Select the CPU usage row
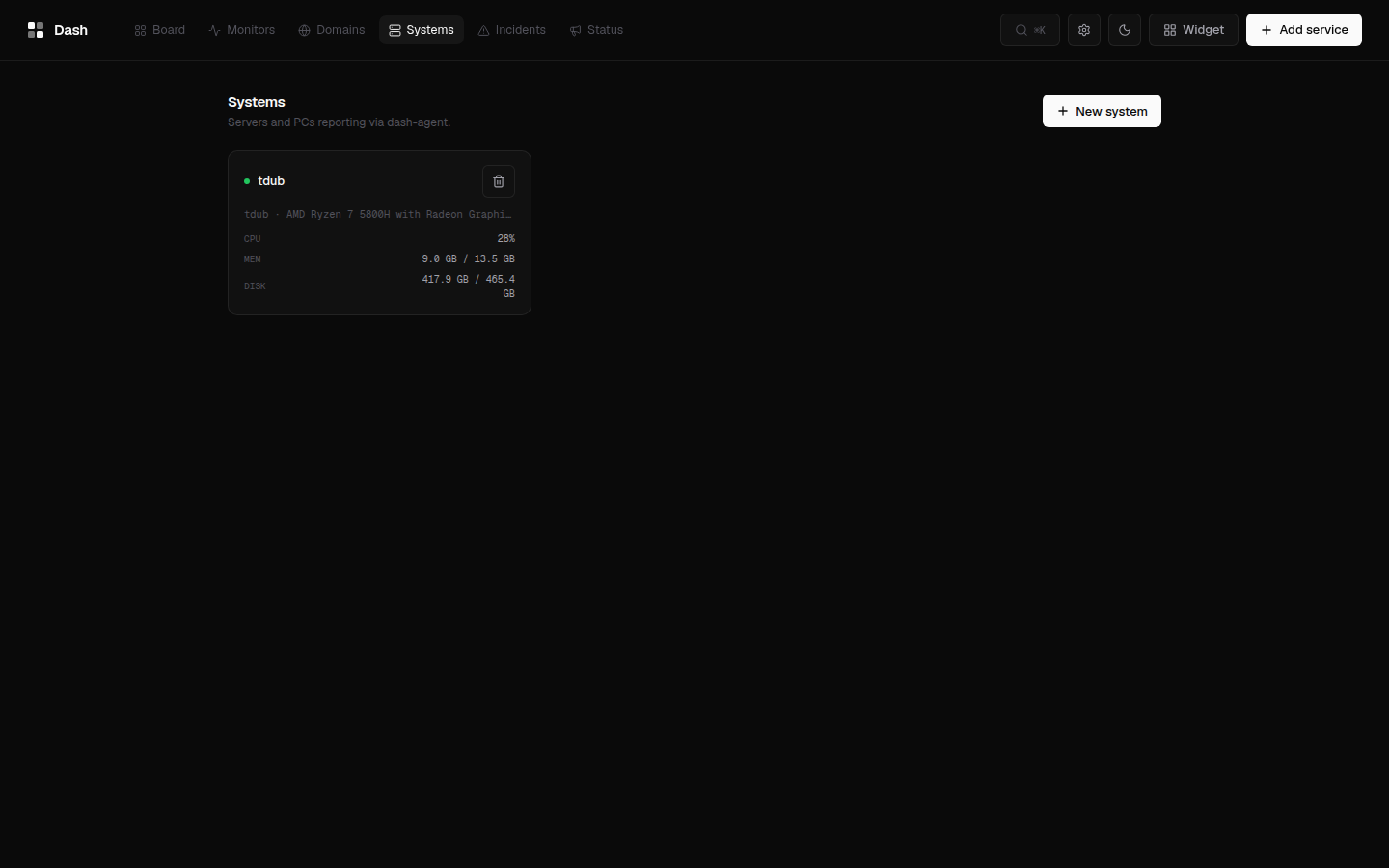Viewport: 1389px width, 868px height. (379, 238)
